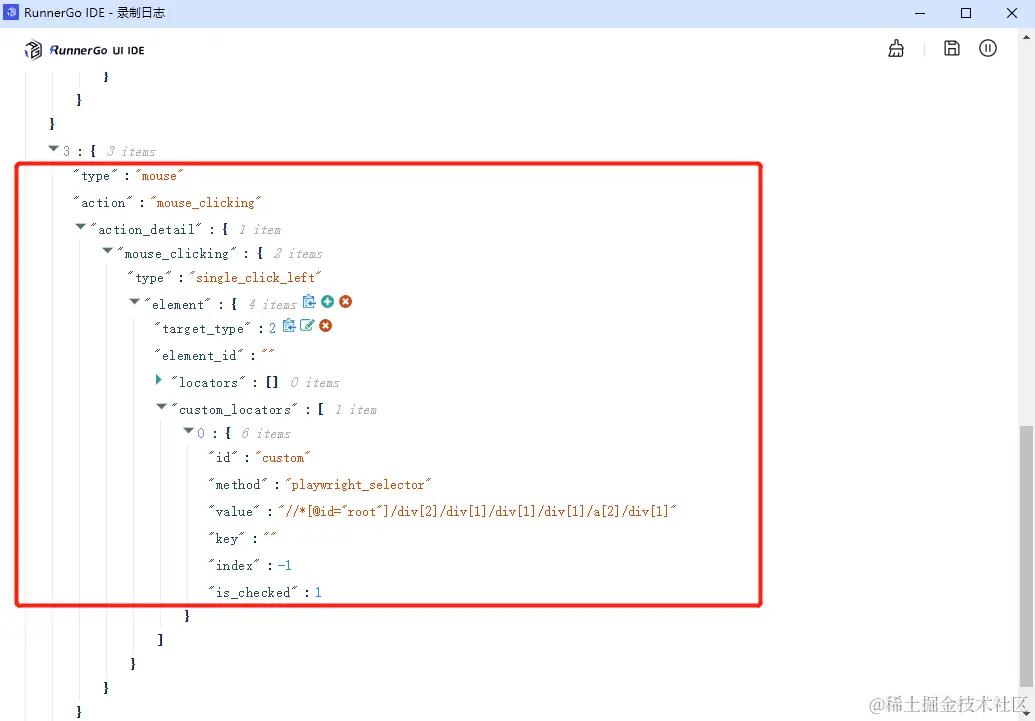
Task: Collapse the "action_detail" node
Action: (81, 226)
